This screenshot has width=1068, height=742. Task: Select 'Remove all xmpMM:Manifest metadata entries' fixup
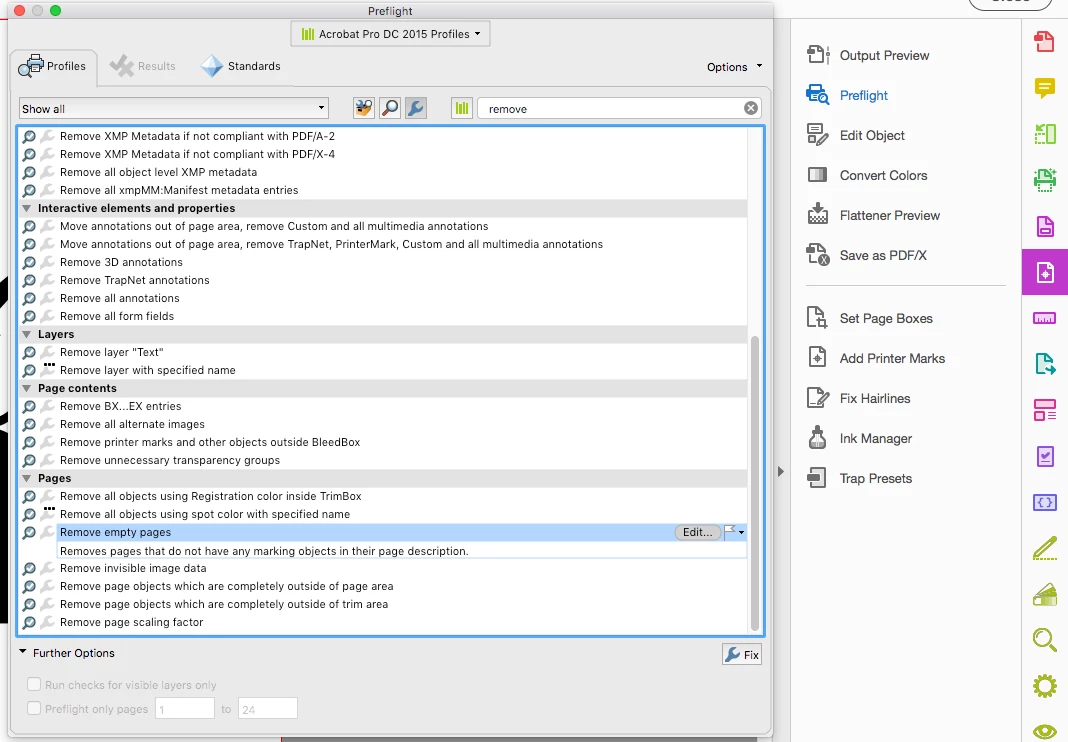[179, 190]
